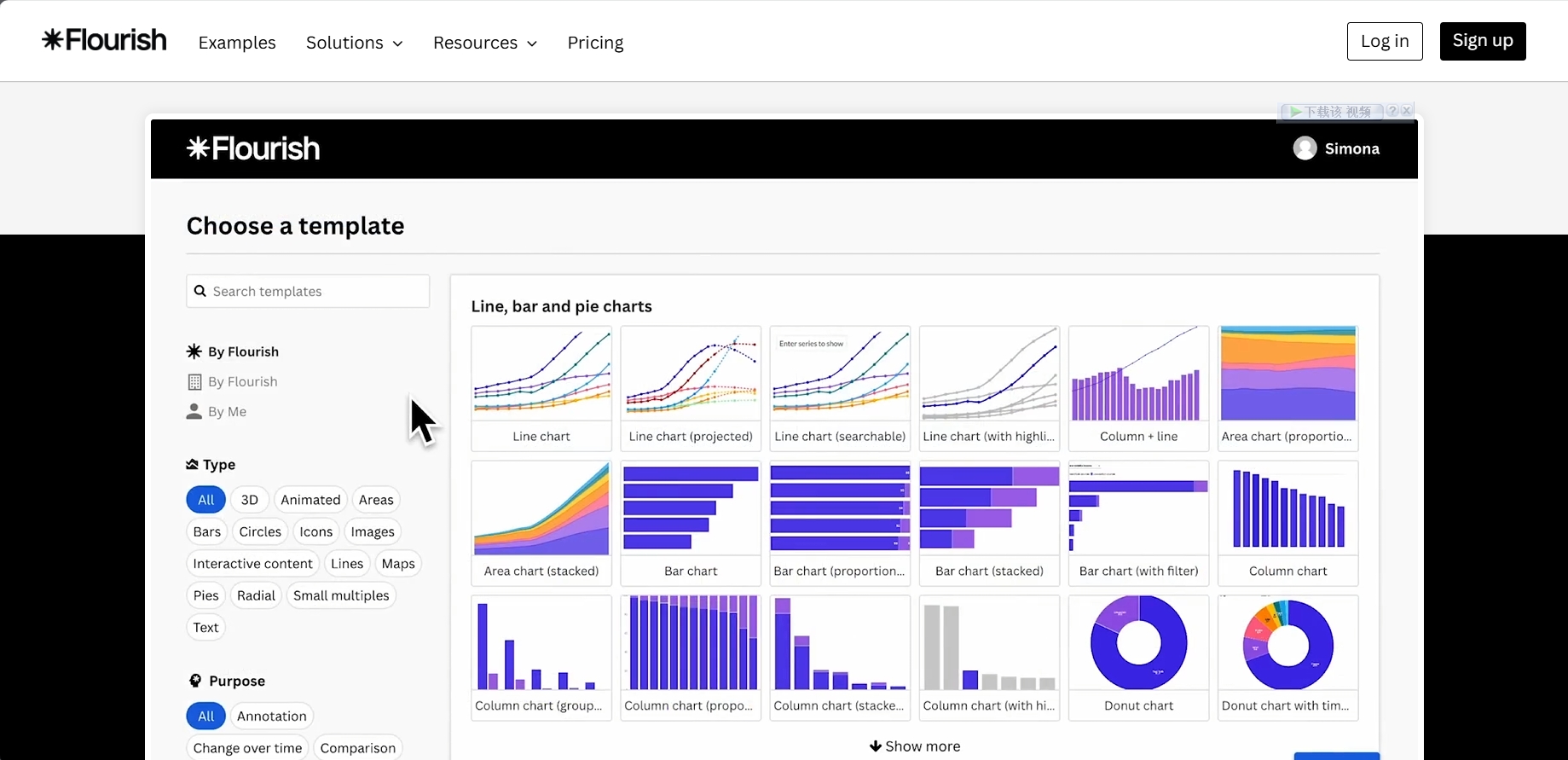The width and height of the screenshot is (1568, 760).
Task: Click the Simona user avatar icon
Action: [x=1305, y=148]
